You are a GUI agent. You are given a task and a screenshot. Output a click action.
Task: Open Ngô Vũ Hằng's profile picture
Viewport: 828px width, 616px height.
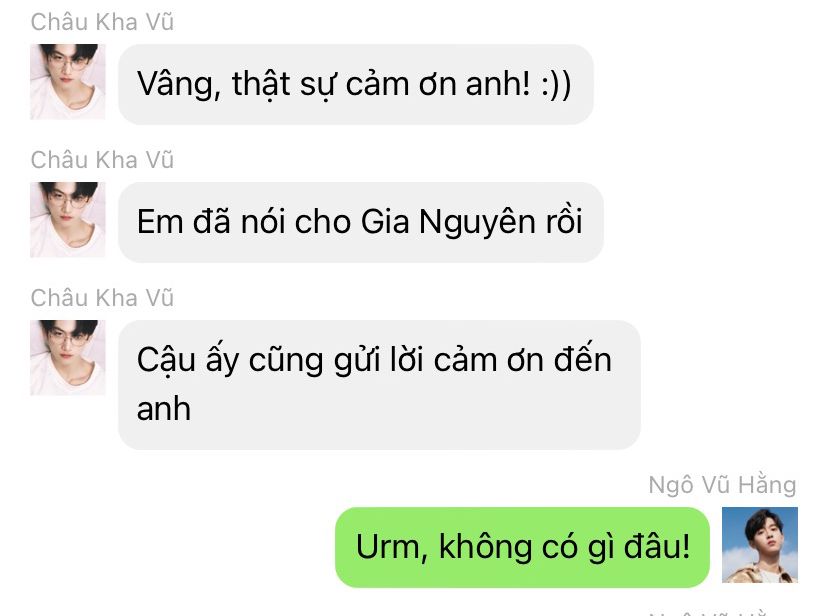tap(760, 545)
